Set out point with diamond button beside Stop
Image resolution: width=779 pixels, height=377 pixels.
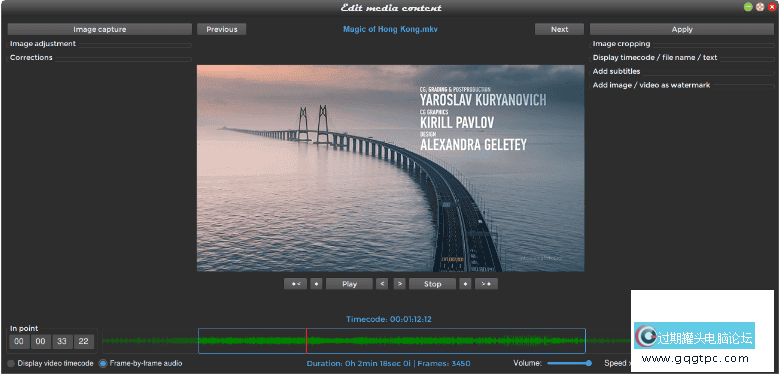click(x=465, y=284)
